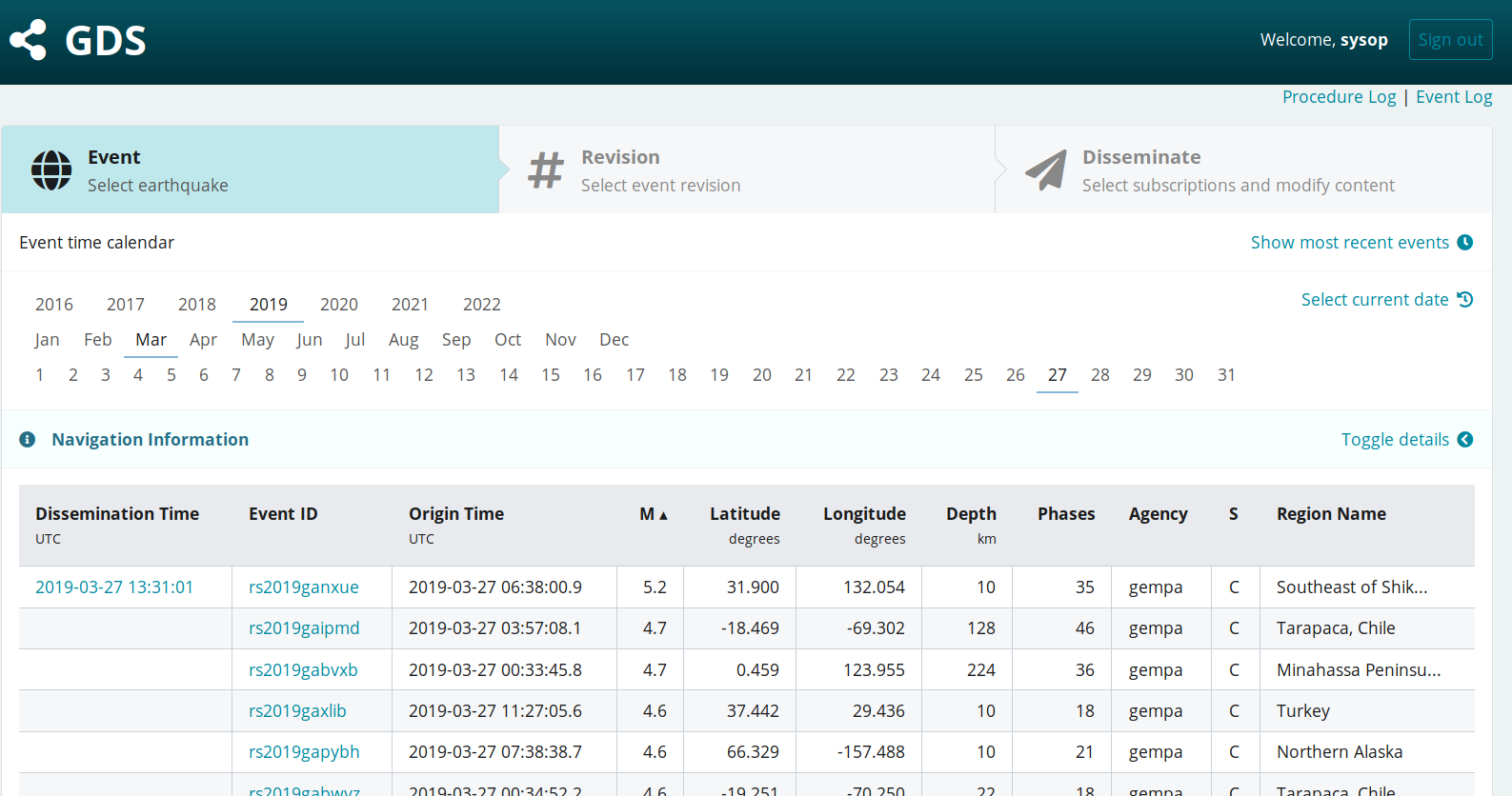
Task: Choose month Oct
Action: pos(508,340)
